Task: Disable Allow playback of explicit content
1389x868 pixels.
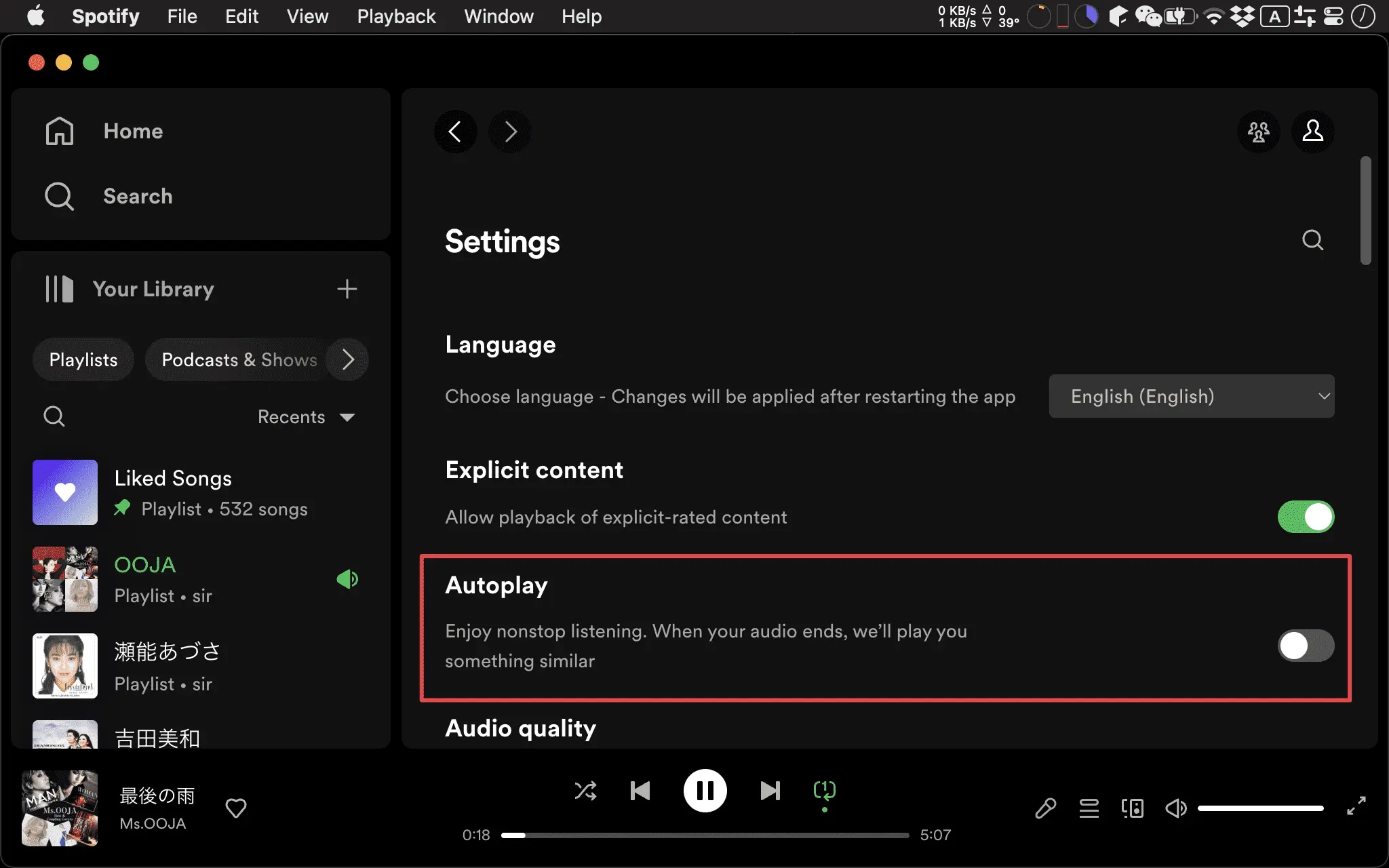Action: [x=1306, y=517]
